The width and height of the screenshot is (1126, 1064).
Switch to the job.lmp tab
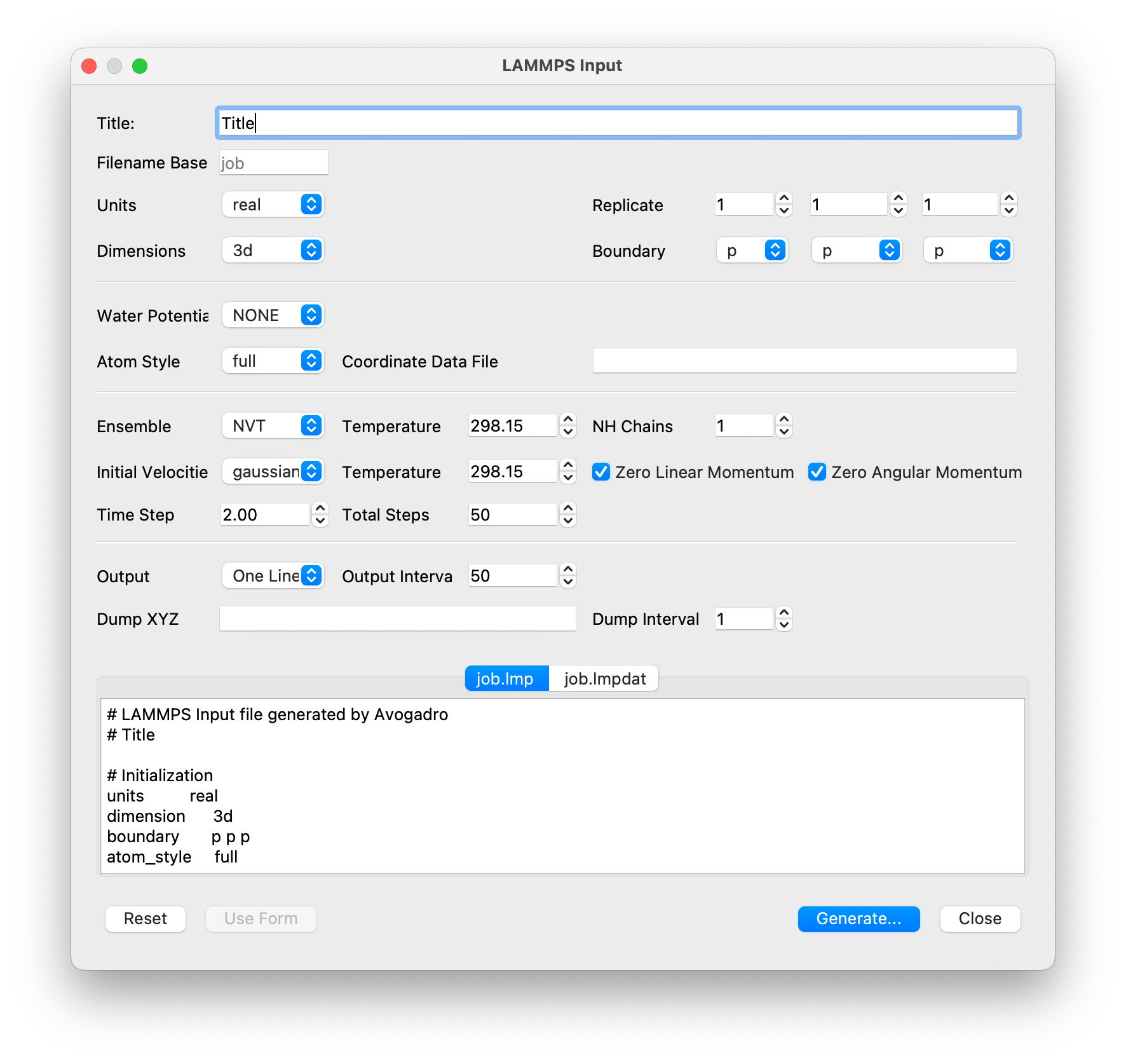pos(506,679)
